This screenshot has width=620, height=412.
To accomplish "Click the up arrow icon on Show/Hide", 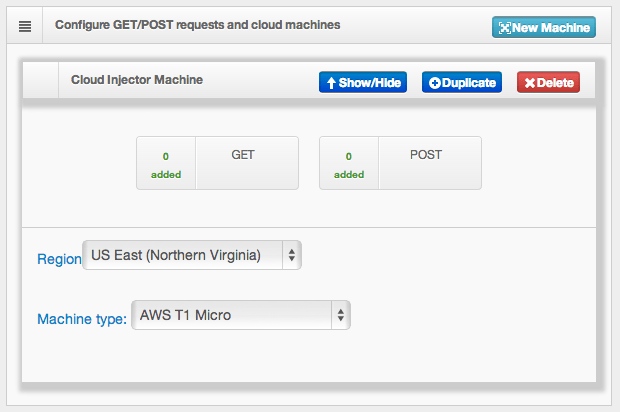I will pyautogui.click(x=331, y=83).
